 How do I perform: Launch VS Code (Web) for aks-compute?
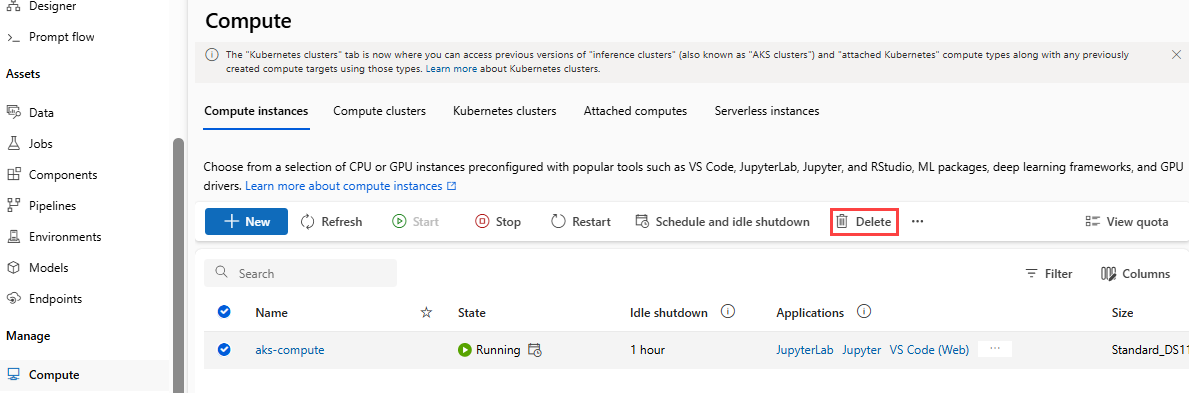[x=929, y=350]
